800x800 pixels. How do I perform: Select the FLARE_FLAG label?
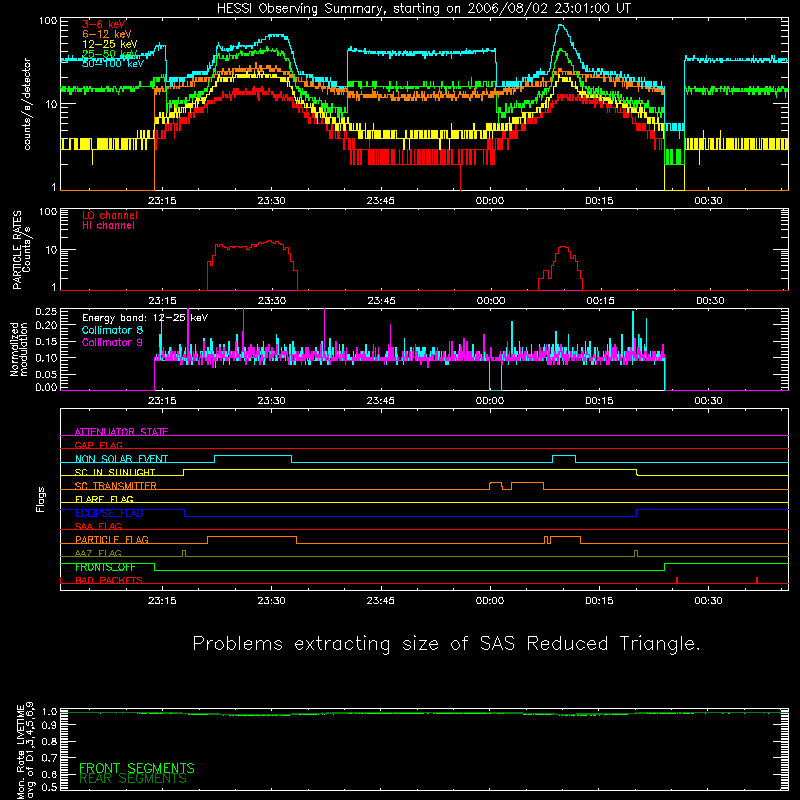[104, 499]
